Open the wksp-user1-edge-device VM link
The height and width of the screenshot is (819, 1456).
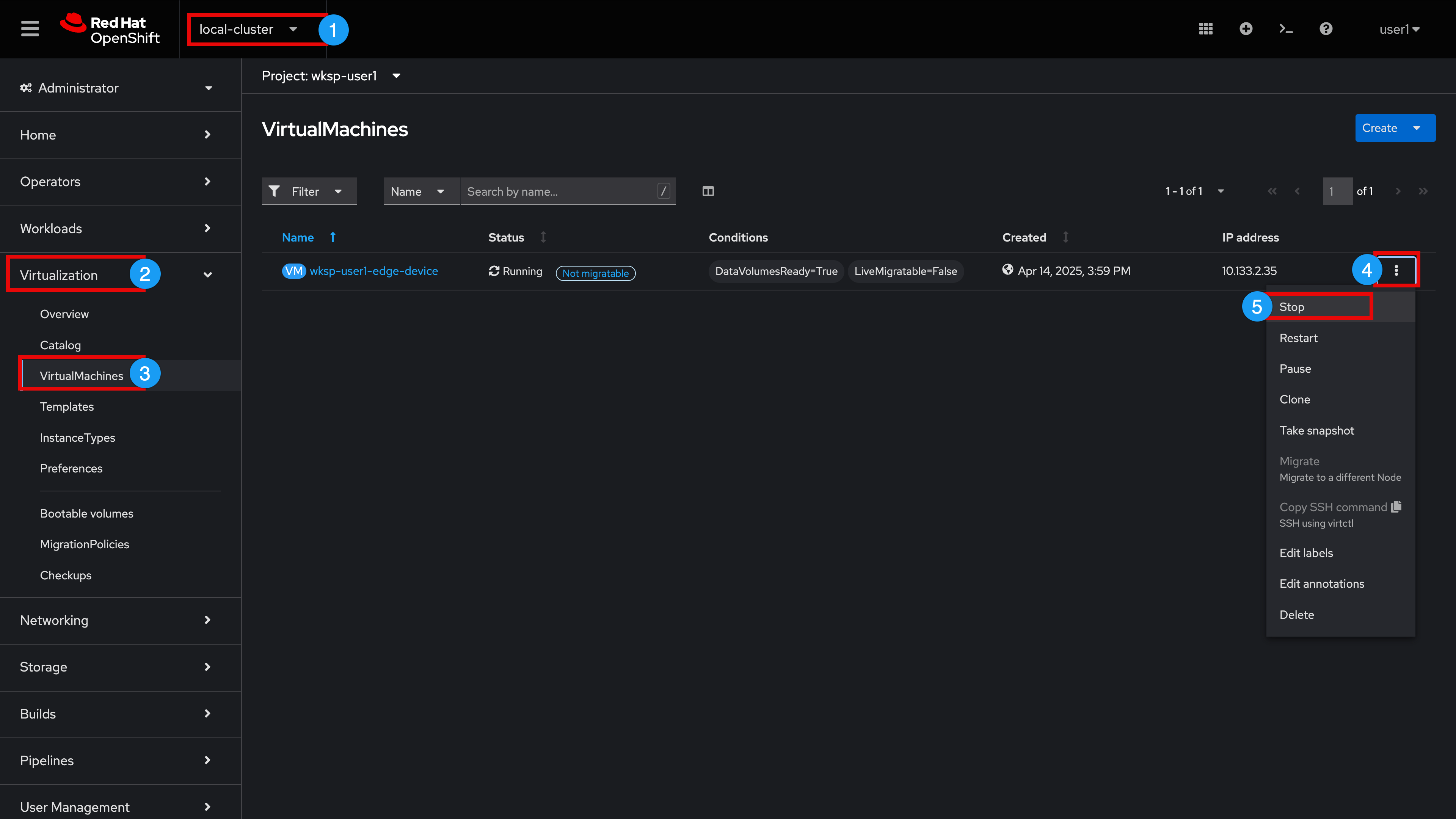tap(373, 271)
